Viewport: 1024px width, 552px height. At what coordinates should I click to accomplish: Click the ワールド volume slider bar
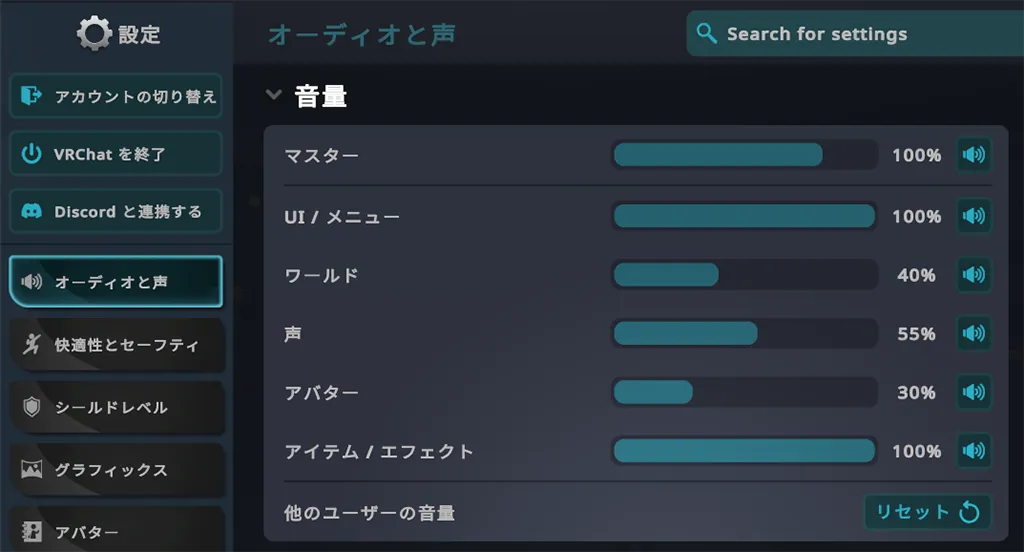click(744, 274)
